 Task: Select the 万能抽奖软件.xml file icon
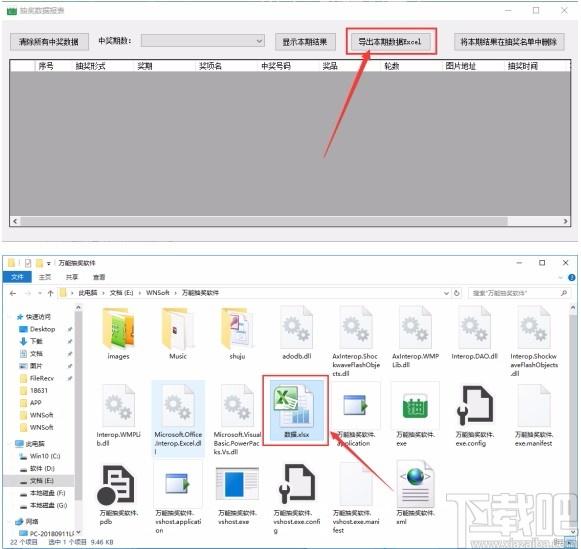coord(415,493)
